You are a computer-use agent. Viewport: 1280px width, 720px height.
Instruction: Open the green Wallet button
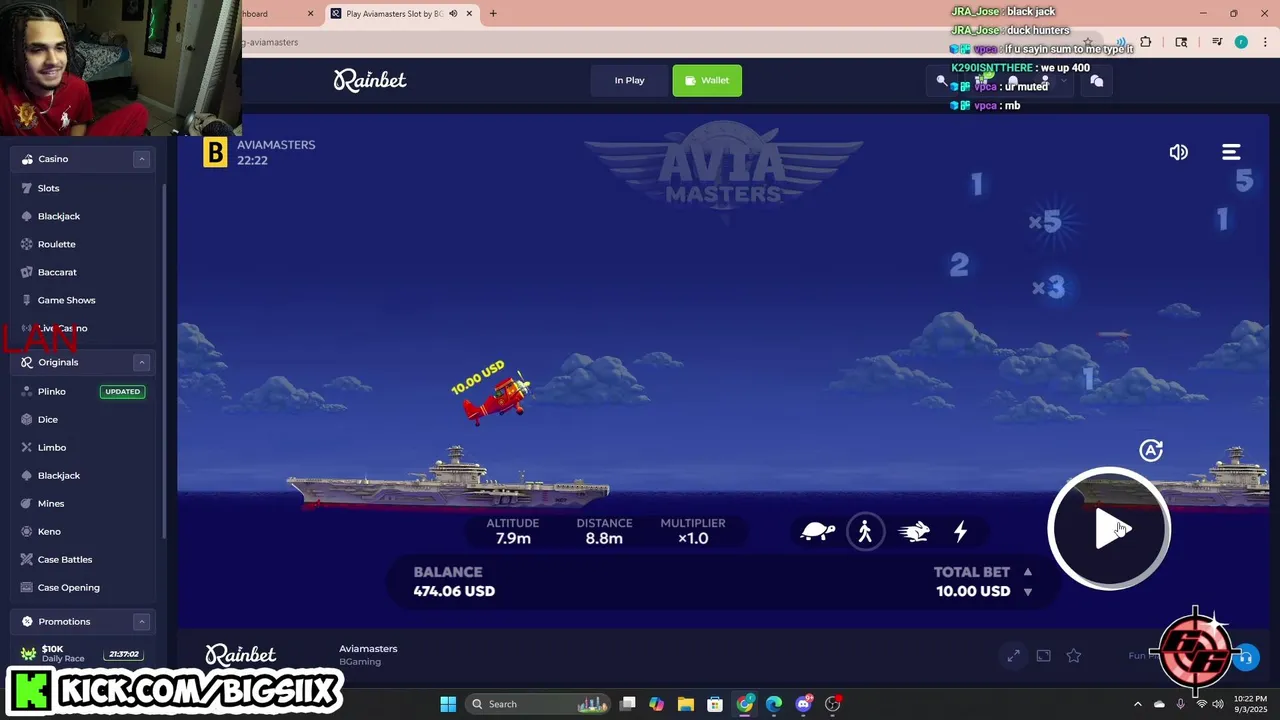tap(707, 80)
